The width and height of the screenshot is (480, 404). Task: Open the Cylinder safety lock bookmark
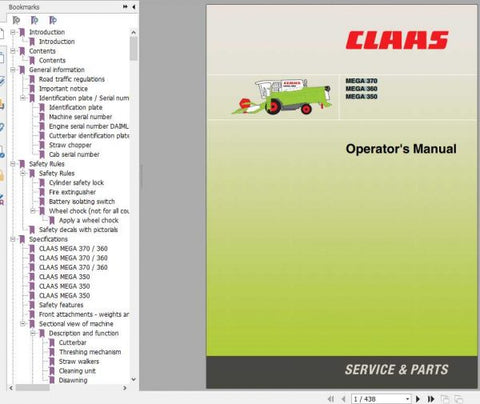tap(76, 183)
